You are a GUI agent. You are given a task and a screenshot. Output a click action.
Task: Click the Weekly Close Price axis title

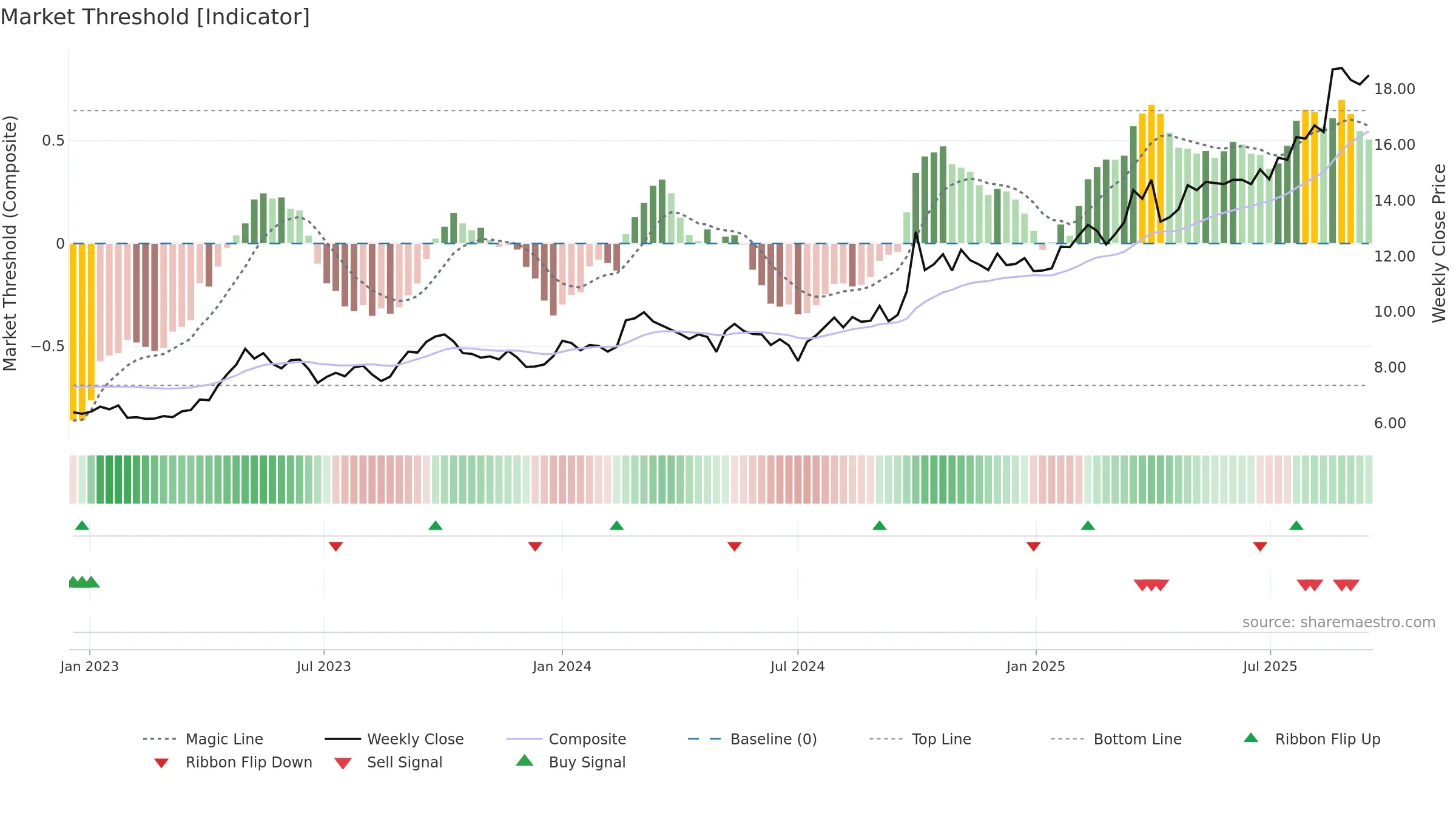pyautogui.click(x=1439, y=243)
